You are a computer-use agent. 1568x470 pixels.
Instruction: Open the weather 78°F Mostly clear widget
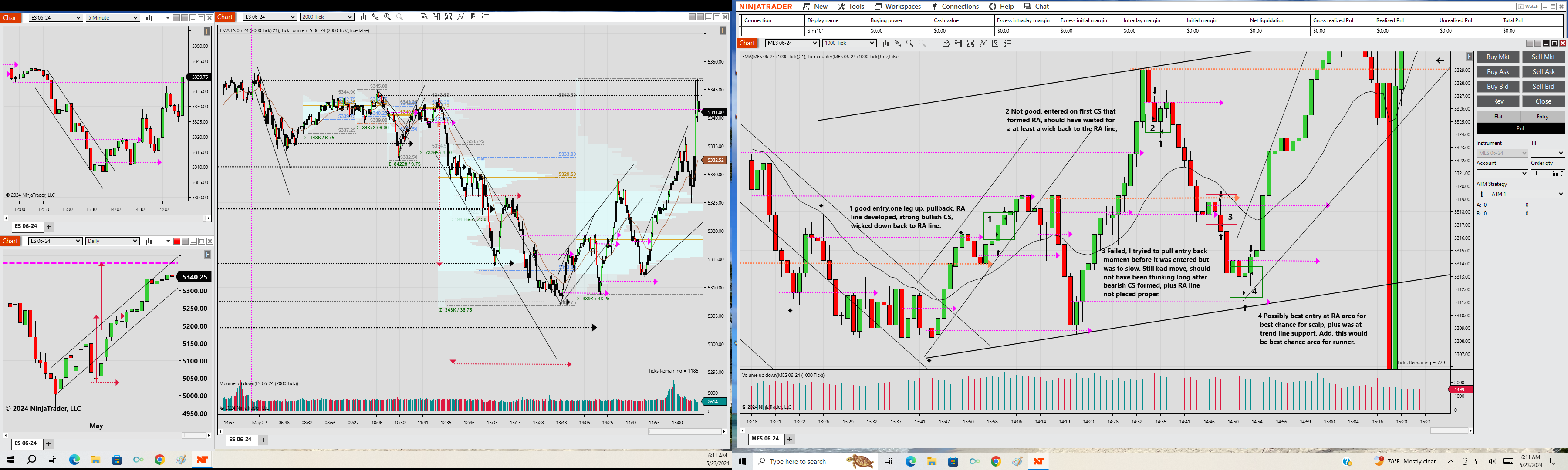click(x=1405, y=461)
